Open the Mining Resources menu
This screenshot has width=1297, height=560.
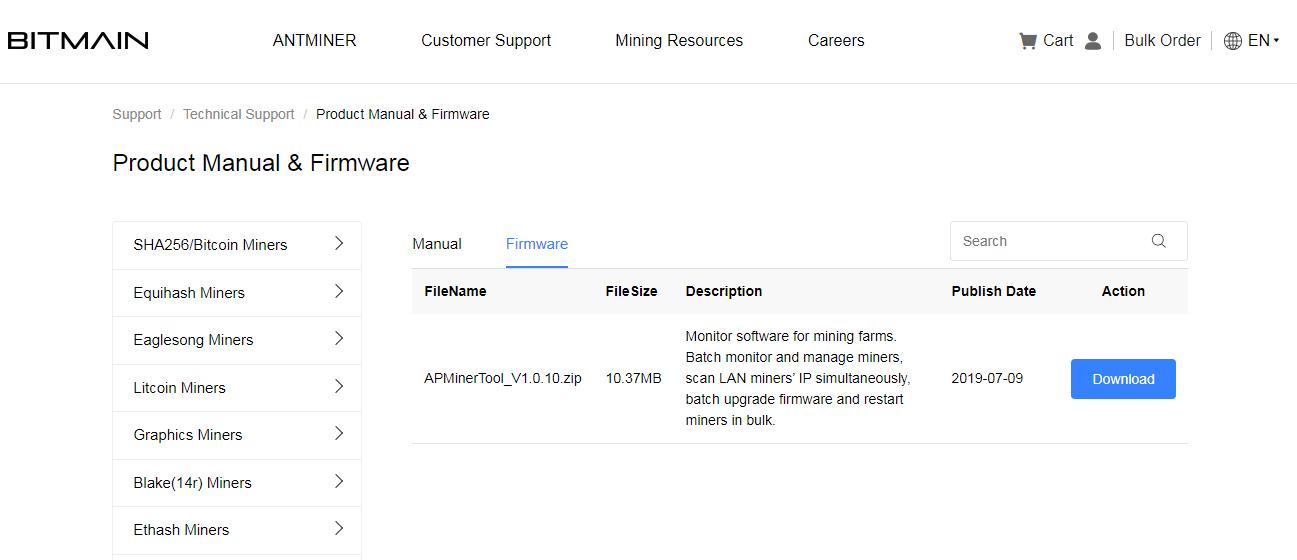(679, 41)
